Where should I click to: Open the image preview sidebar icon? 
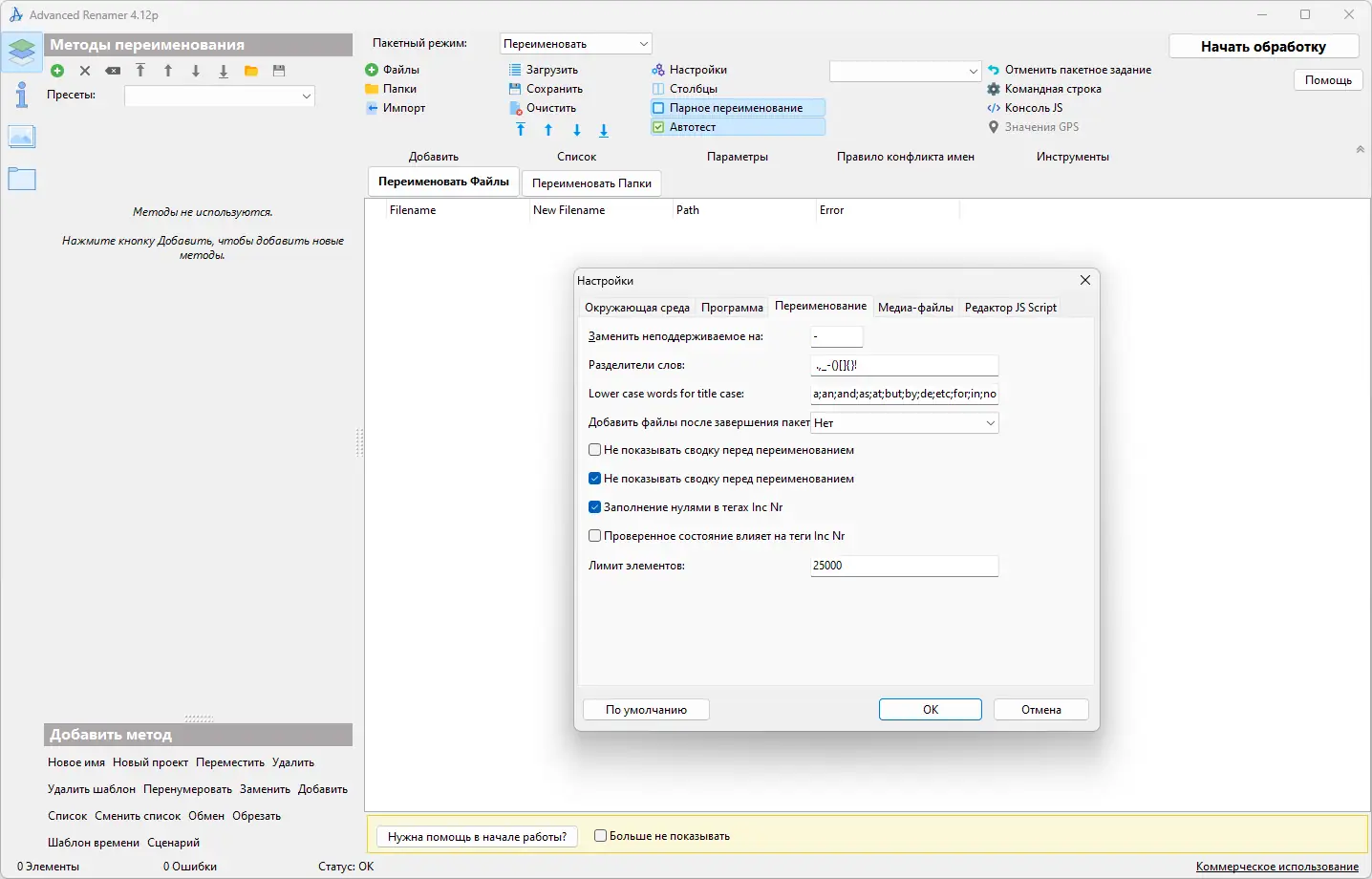(x=21, y=137)
